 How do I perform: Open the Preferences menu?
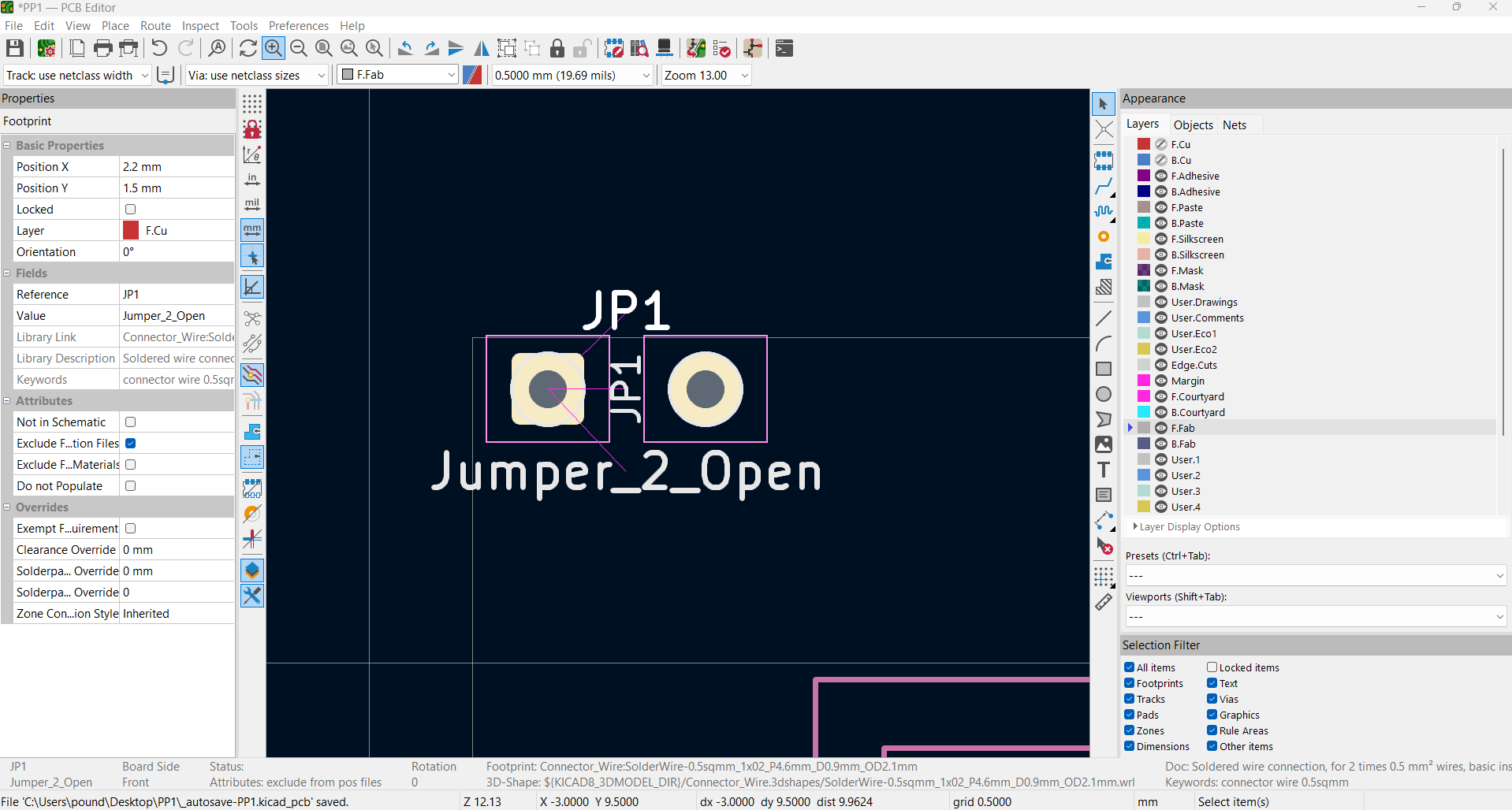[299, 25]
